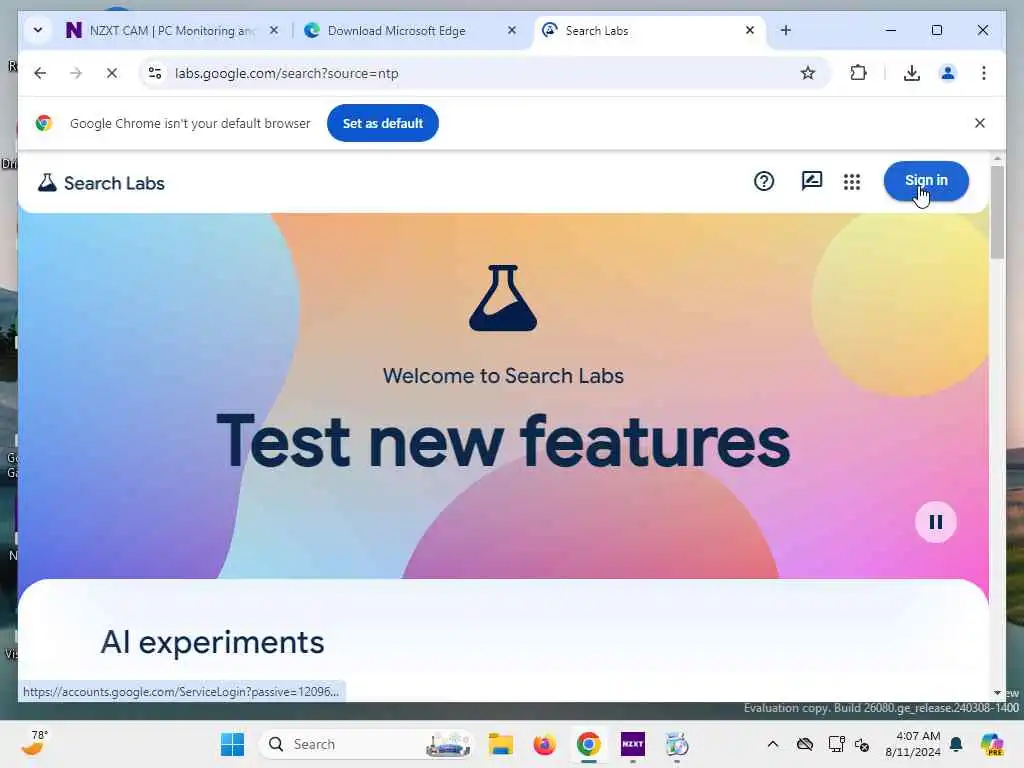
Task: Show hidden system tray icons
Action: [x=773, y=744]
